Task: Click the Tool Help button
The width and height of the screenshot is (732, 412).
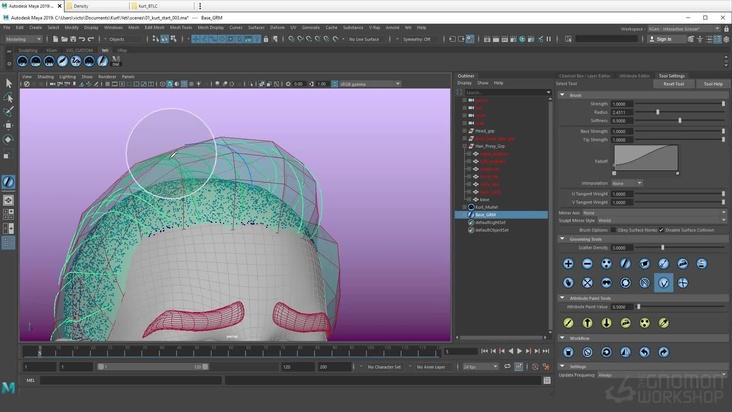Action: (x=712, y=84)
